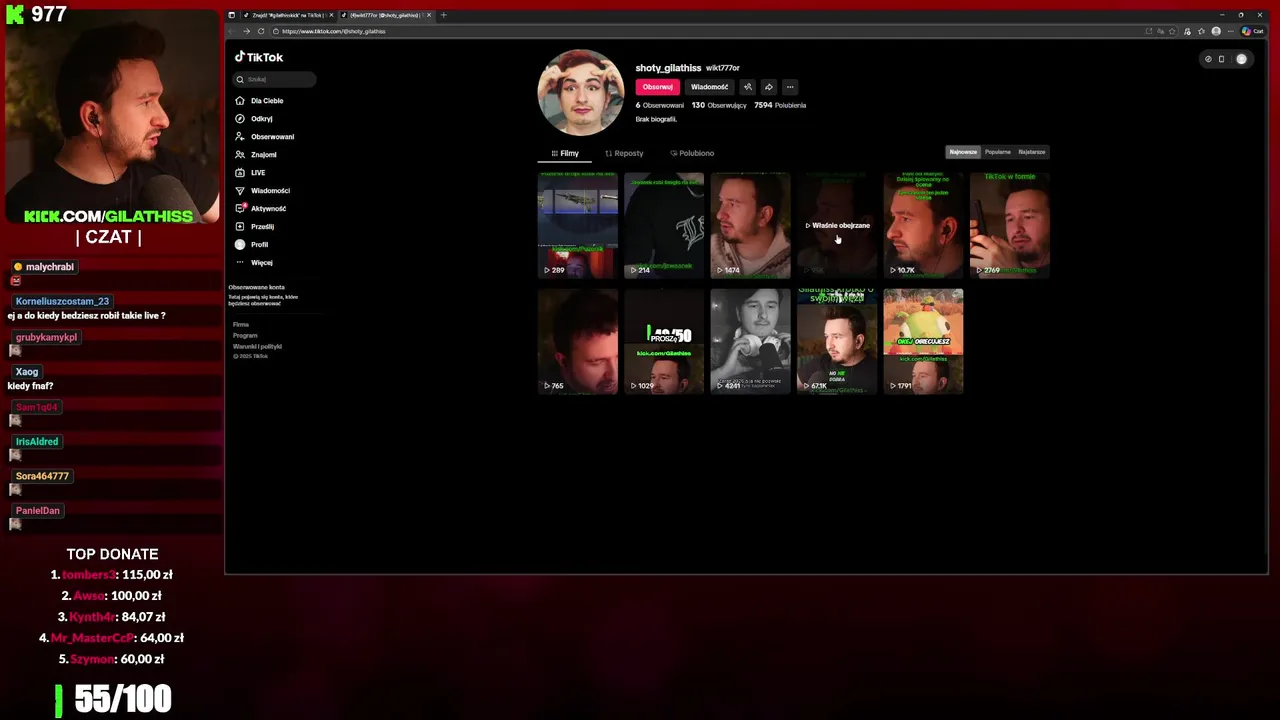The image size is (1280, 720).
Task: Open a new browser tab
Action: tap(444, 15)
